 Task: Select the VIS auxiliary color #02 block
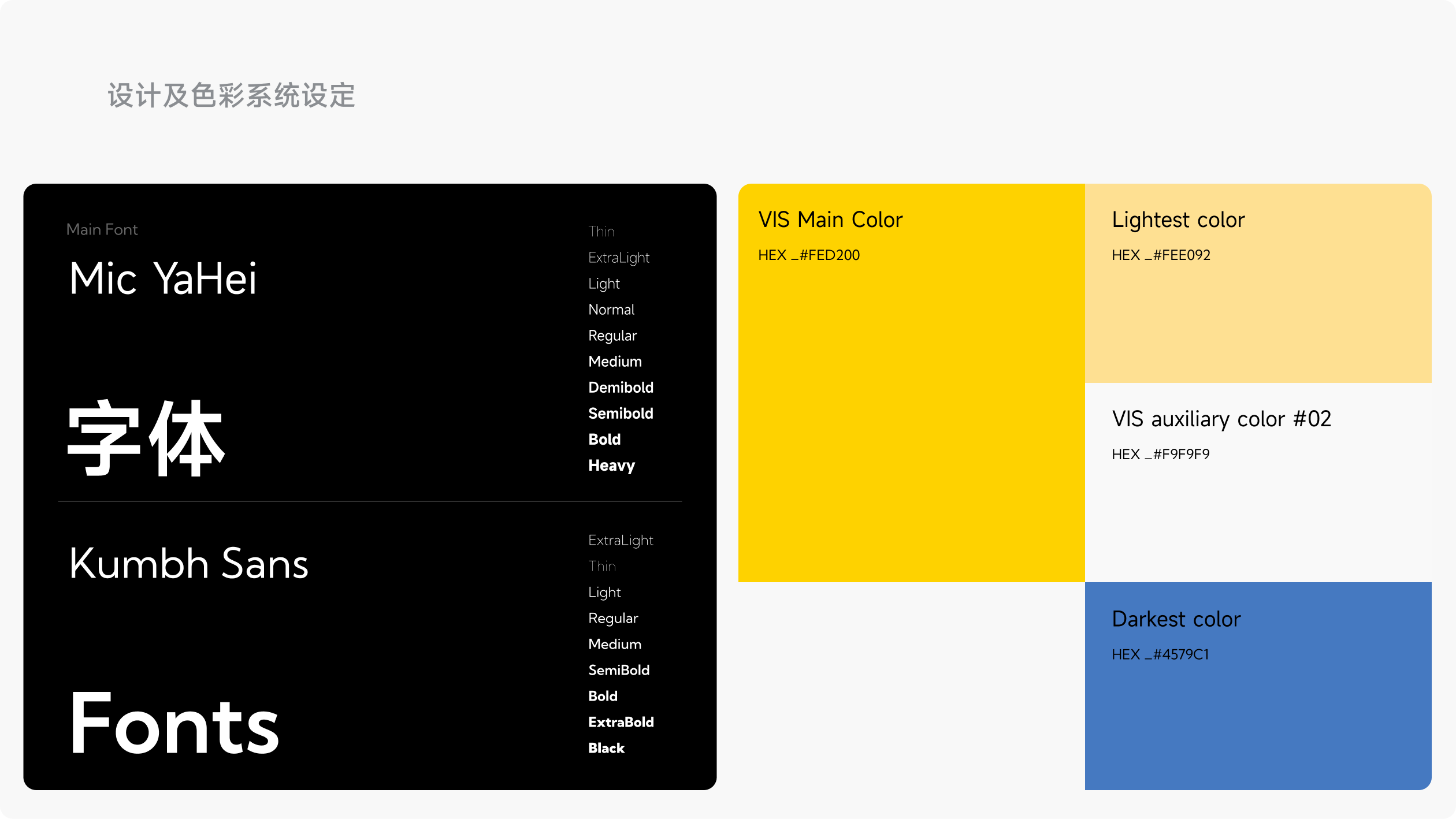tap(1258, 514)
